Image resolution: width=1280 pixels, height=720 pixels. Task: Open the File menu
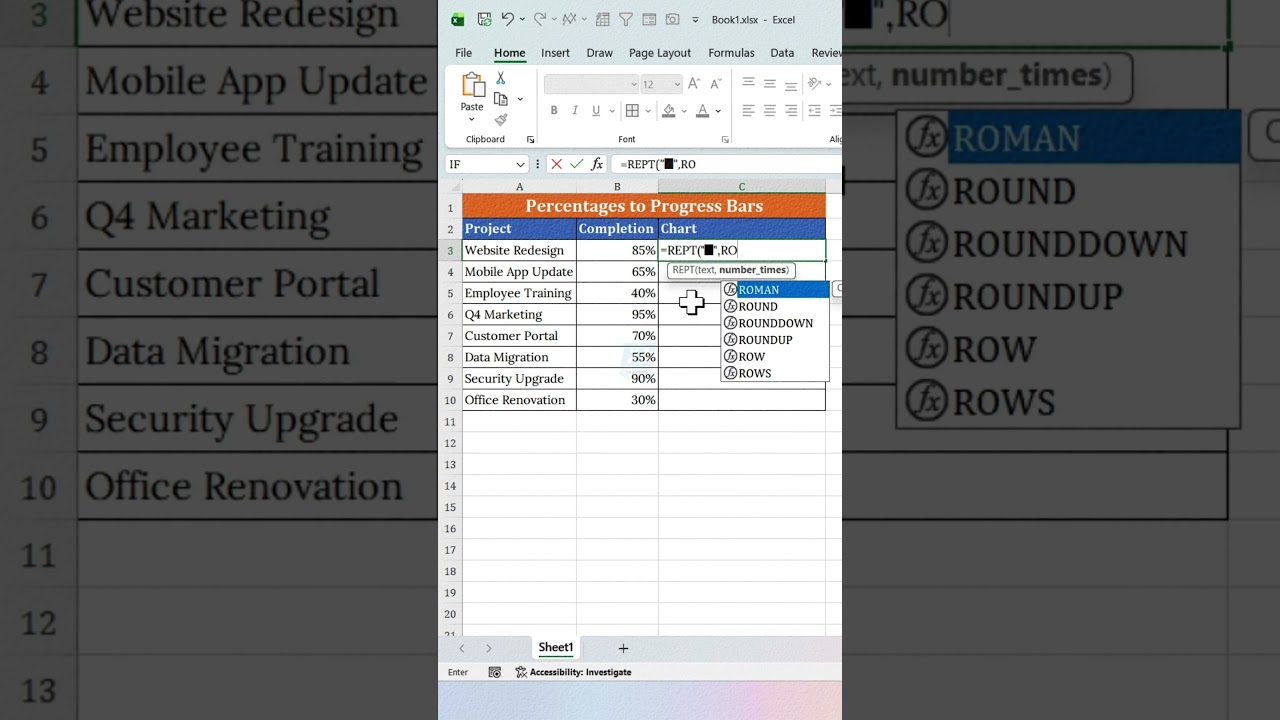tap(464, 53)
